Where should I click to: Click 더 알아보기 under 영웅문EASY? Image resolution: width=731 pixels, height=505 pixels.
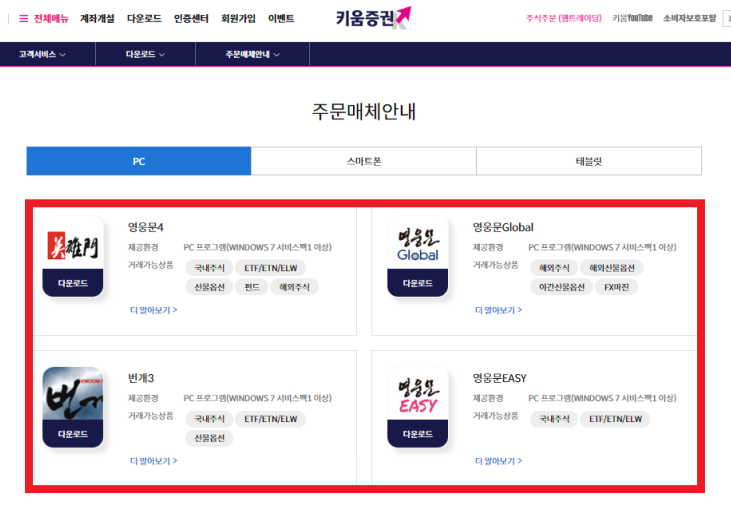498,461
